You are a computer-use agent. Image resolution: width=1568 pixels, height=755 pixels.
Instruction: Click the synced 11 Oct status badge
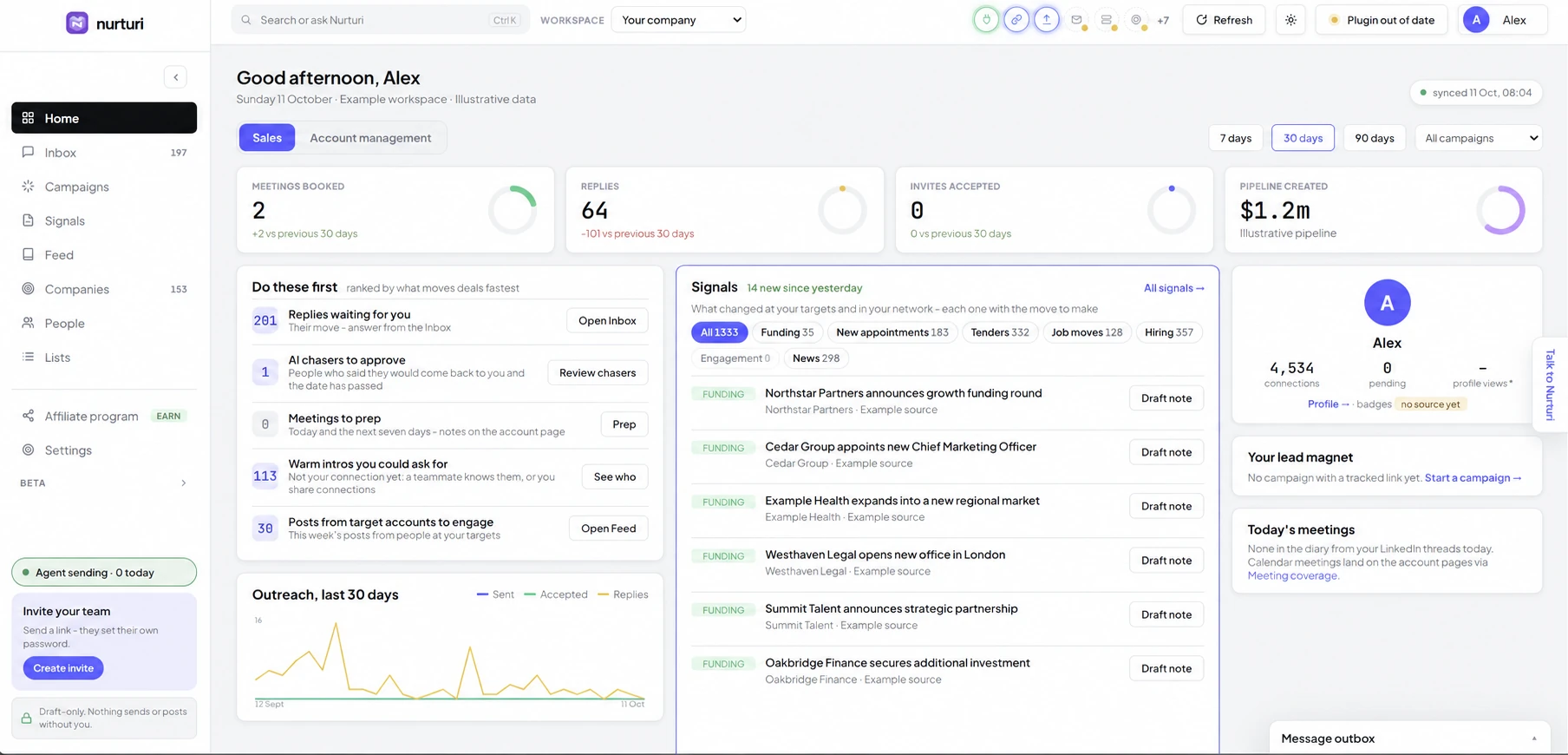tap(1475, 93)
